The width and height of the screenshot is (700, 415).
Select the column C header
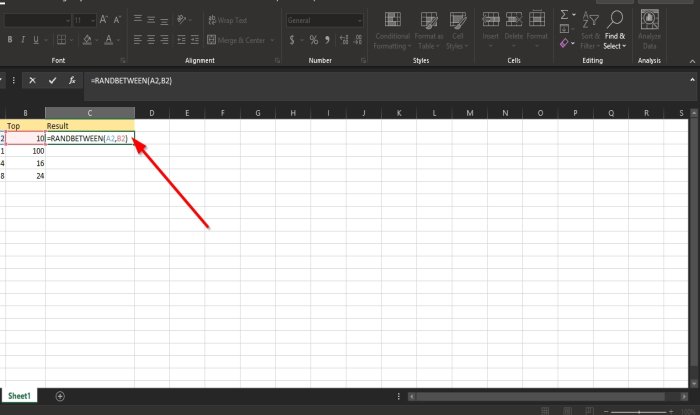click(x=90, y=113)
